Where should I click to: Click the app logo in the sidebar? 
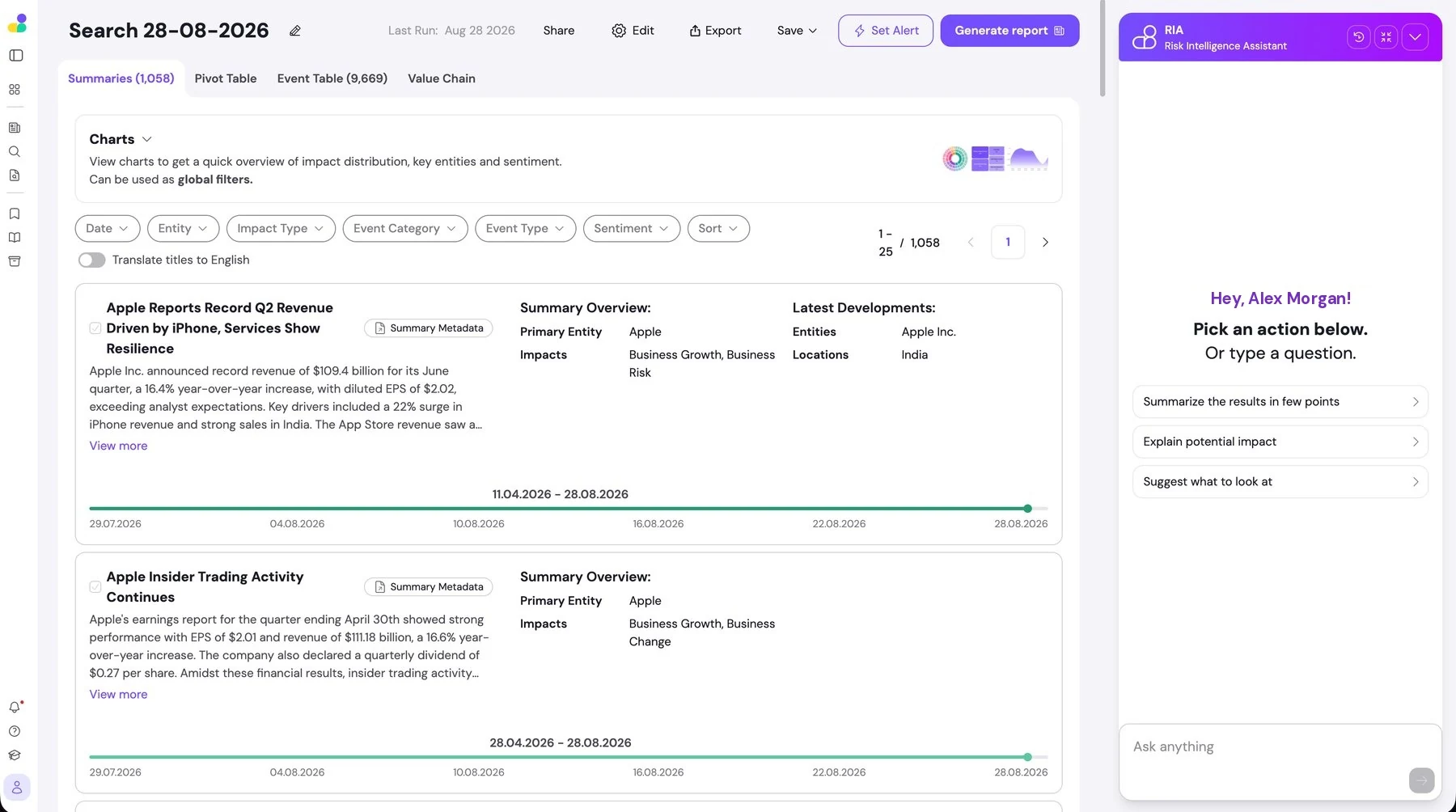pos(16,23)
